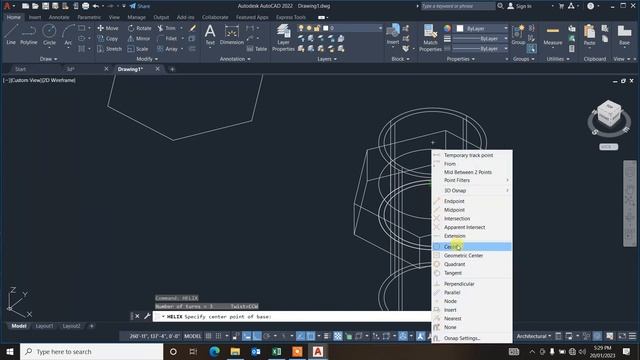
Task: Click Windows search box on taskbar
Action: click(91, 351)
